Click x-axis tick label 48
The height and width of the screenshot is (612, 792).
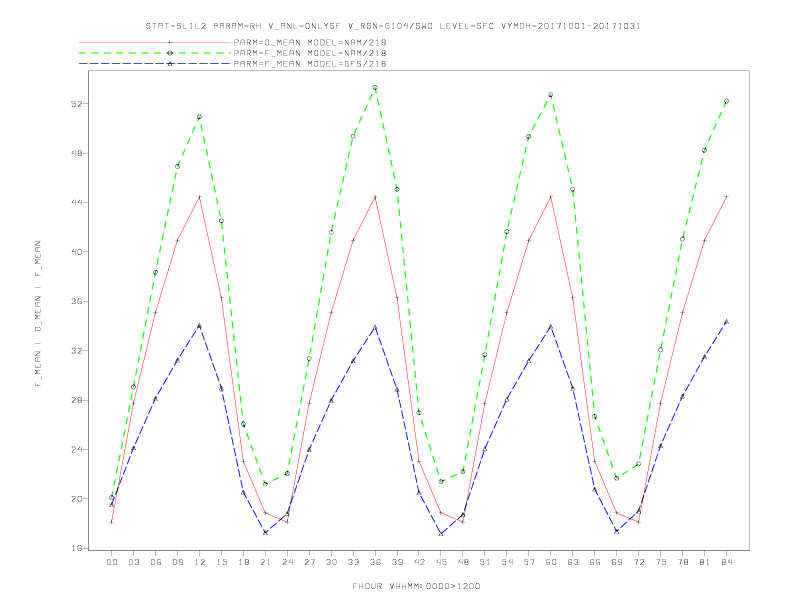tap(463, 562)
